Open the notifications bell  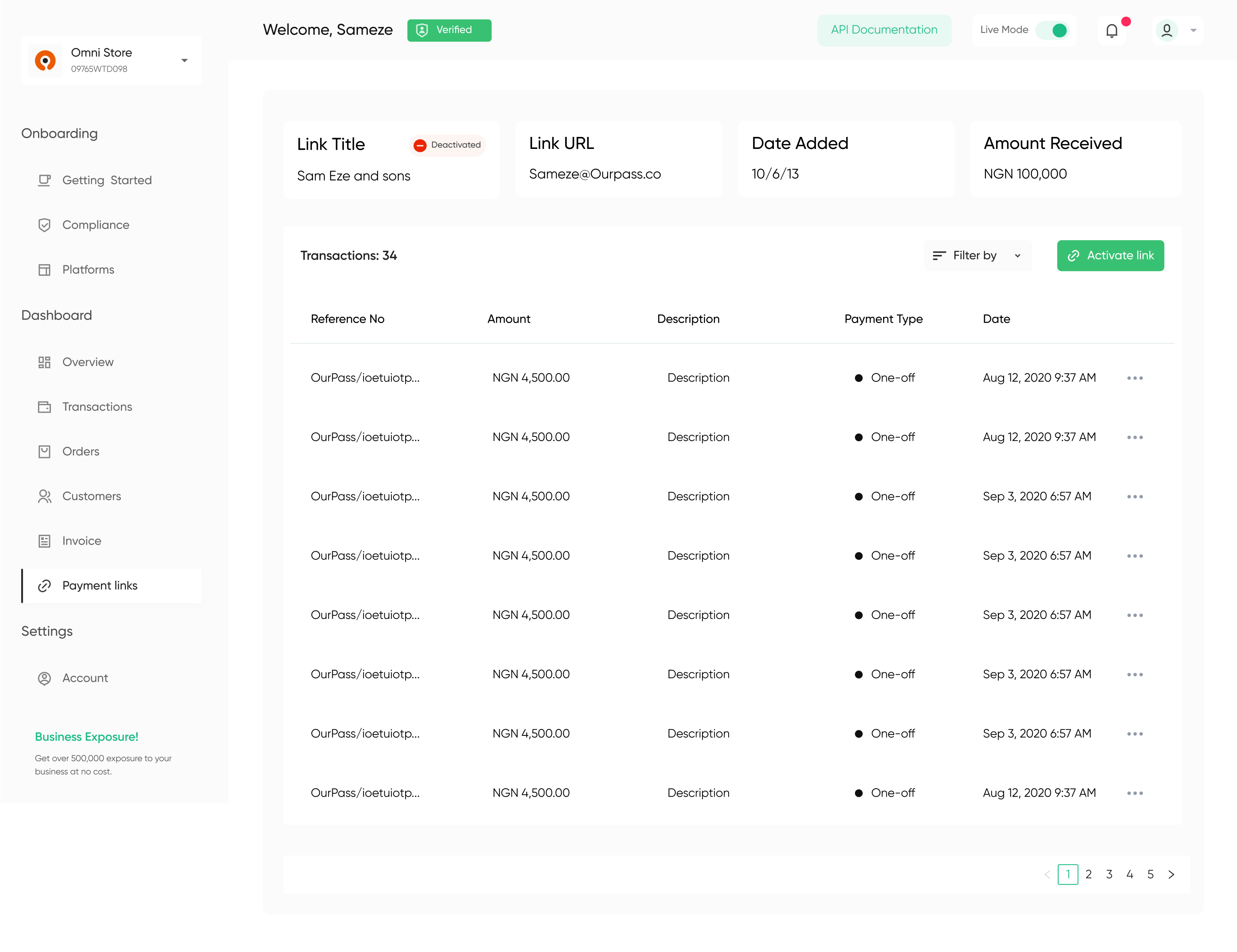click(x=1112, y=30)
